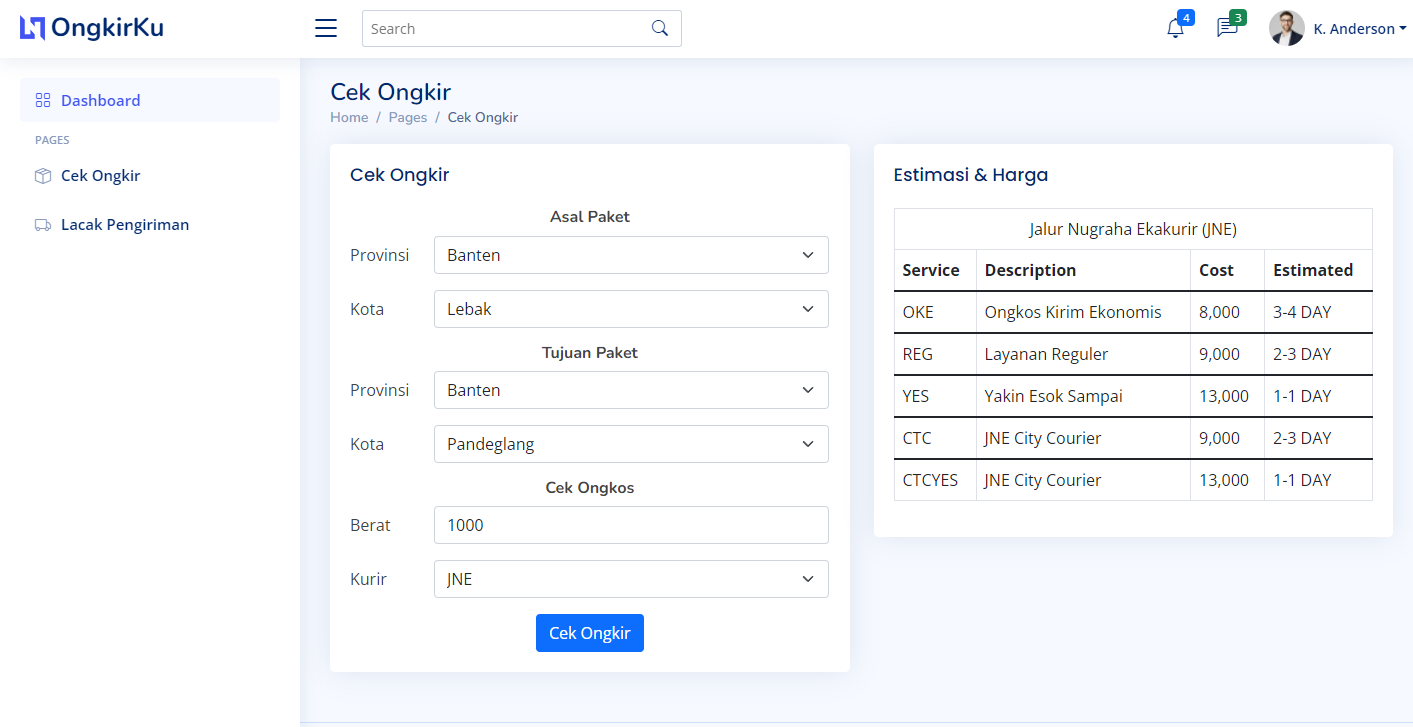
Task: Open Lacak Pengiriman in the sidebar
Action: click(150, 225)
